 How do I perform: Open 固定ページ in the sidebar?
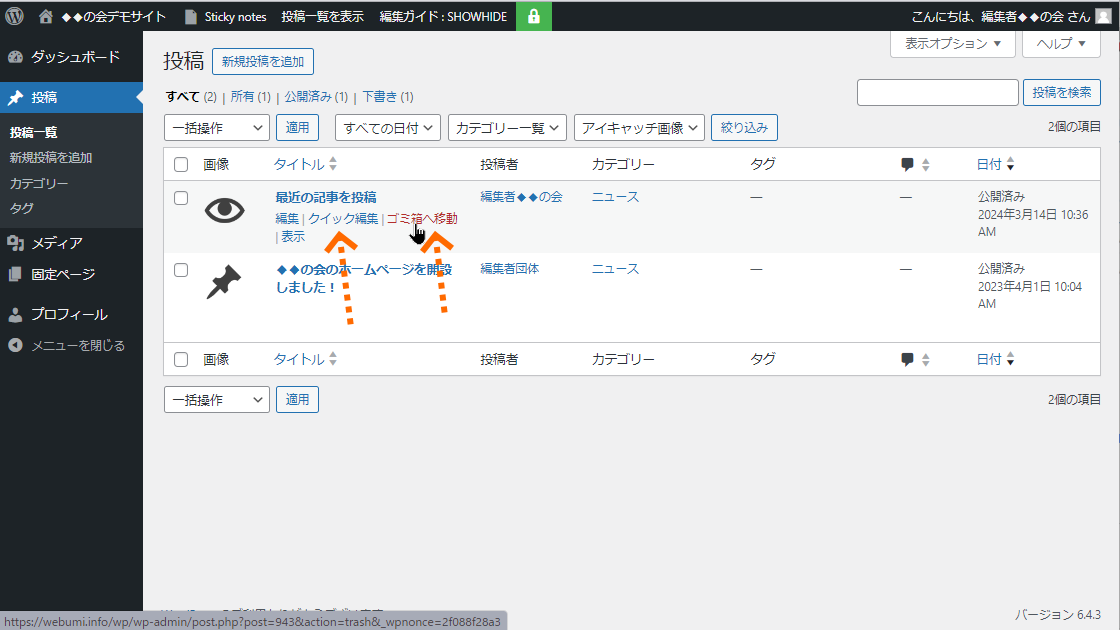tap(62, 274)
